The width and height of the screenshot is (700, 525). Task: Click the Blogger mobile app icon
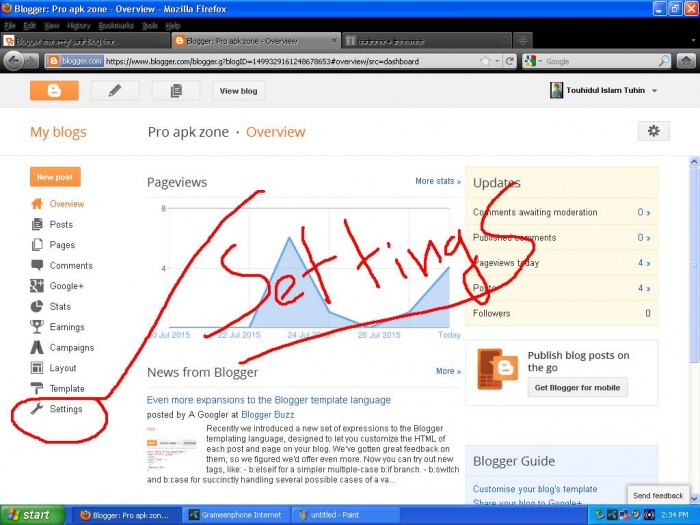coord(497,369)
